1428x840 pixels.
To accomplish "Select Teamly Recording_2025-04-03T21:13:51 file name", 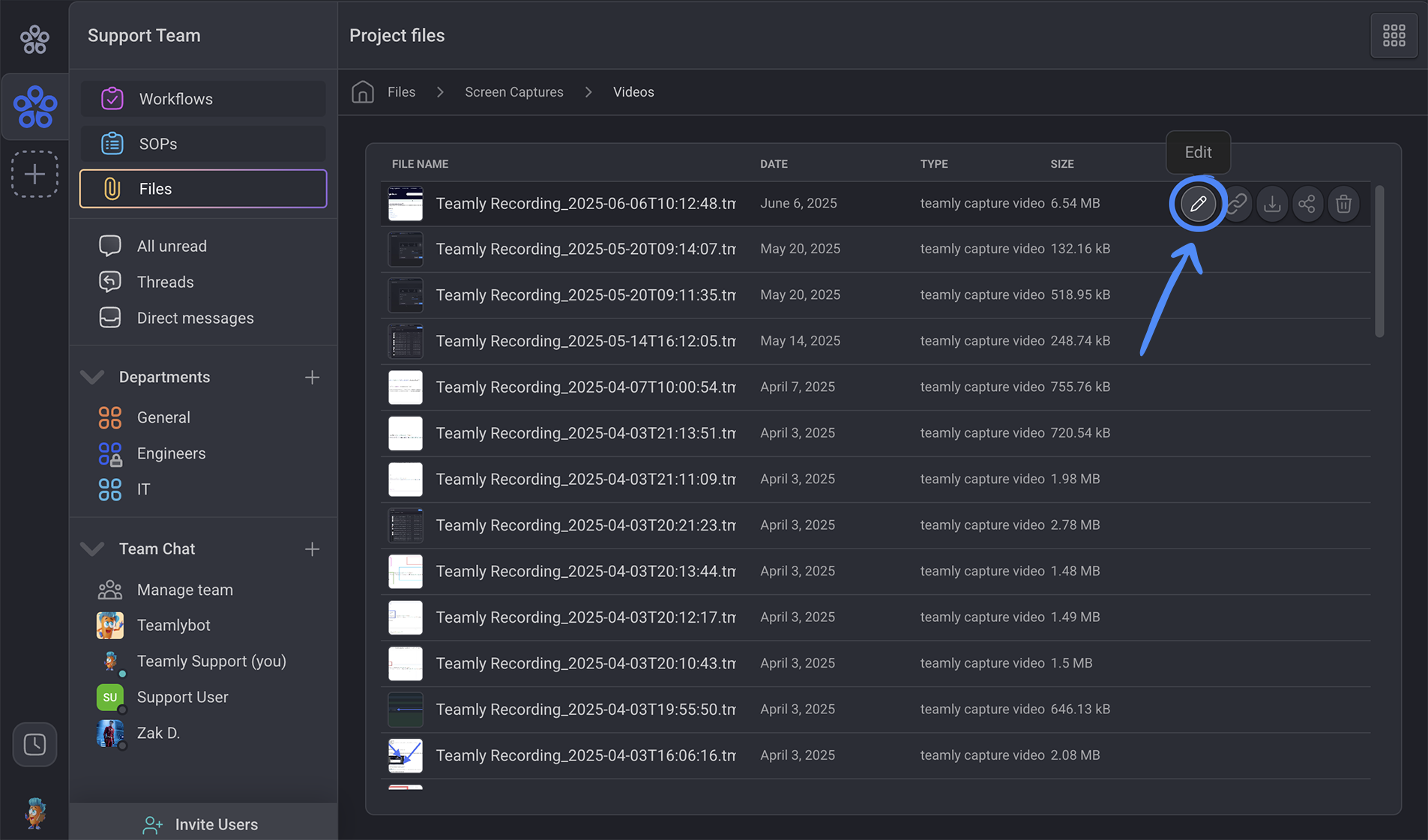I will [x=585, y=433].
